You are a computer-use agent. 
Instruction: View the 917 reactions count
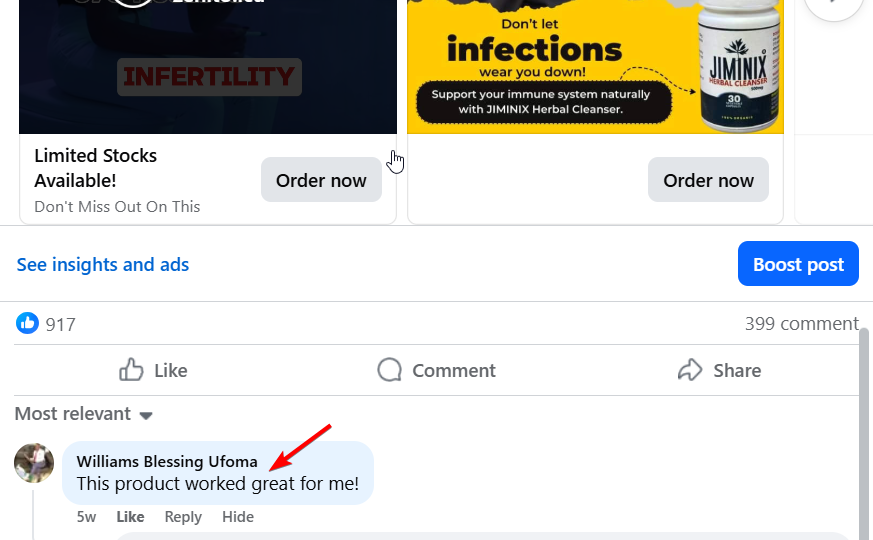(60, 325)
